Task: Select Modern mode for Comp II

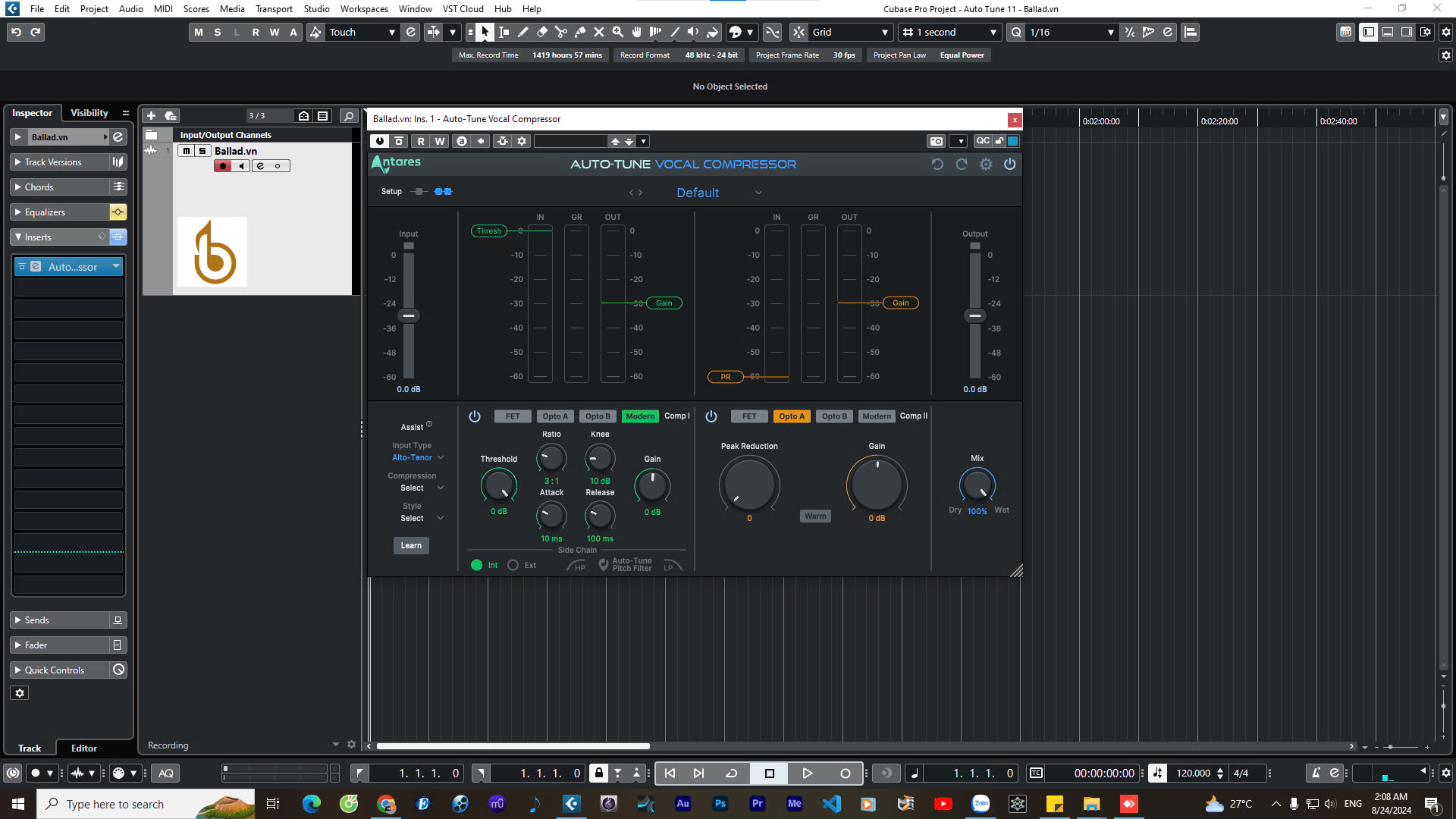Action: [877, 416]
